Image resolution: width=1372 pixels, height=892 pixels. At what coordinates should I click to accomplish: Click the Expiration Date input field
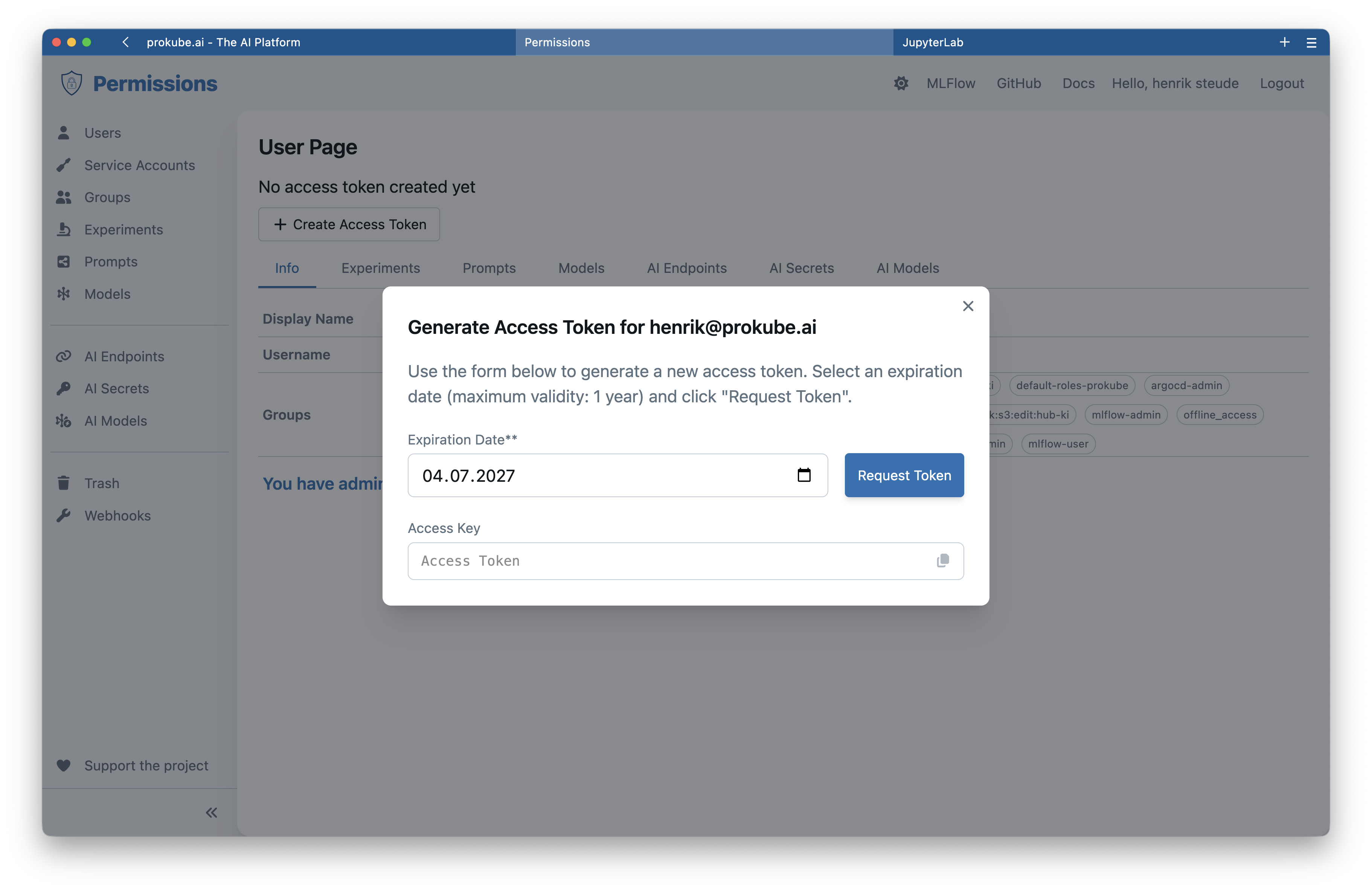[617, 475]
